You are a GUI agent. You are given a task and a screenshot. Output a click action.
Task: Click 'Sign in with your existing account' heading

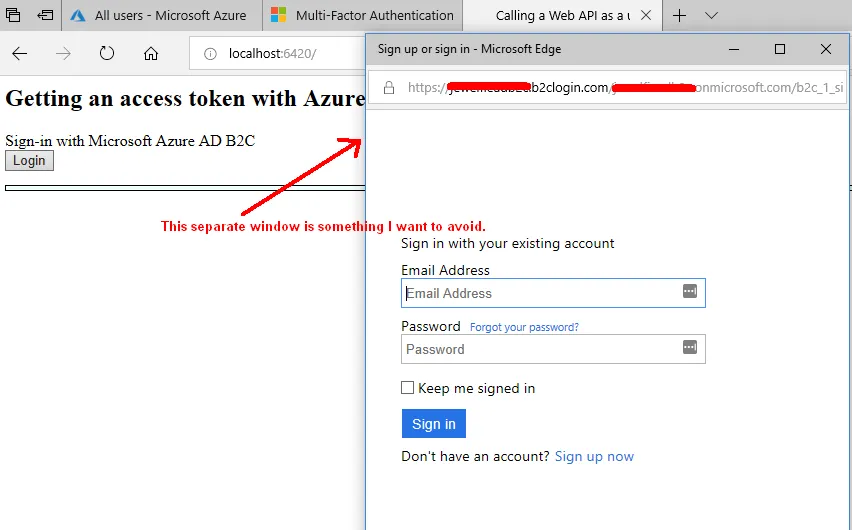508,243
